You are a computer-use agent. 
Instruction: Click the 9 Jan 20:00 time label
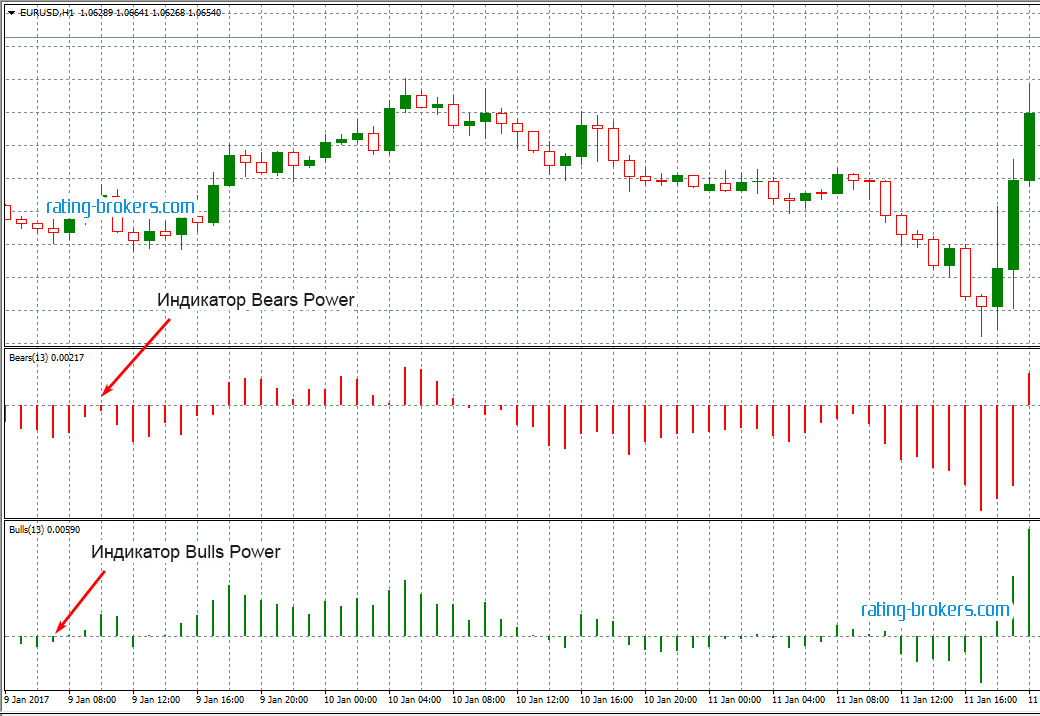[284, 699]
